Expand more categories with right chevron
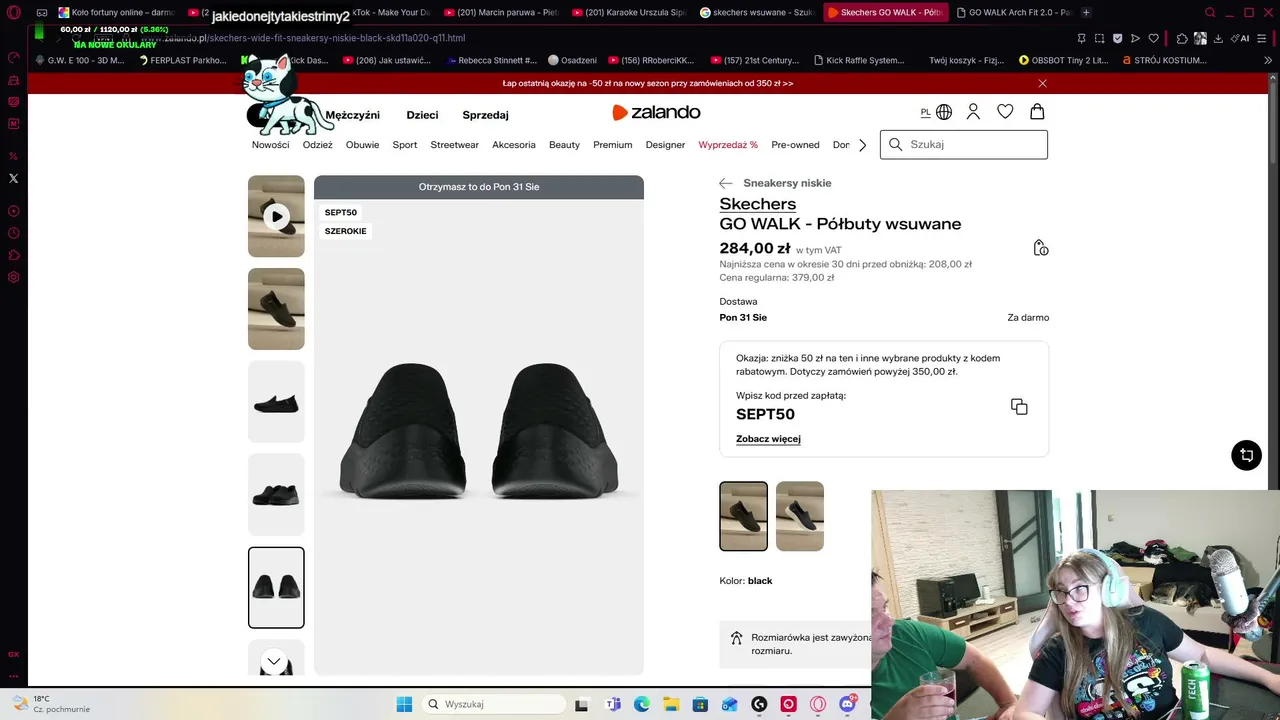This screenshot has height=720, width=1280. point(862,145)
